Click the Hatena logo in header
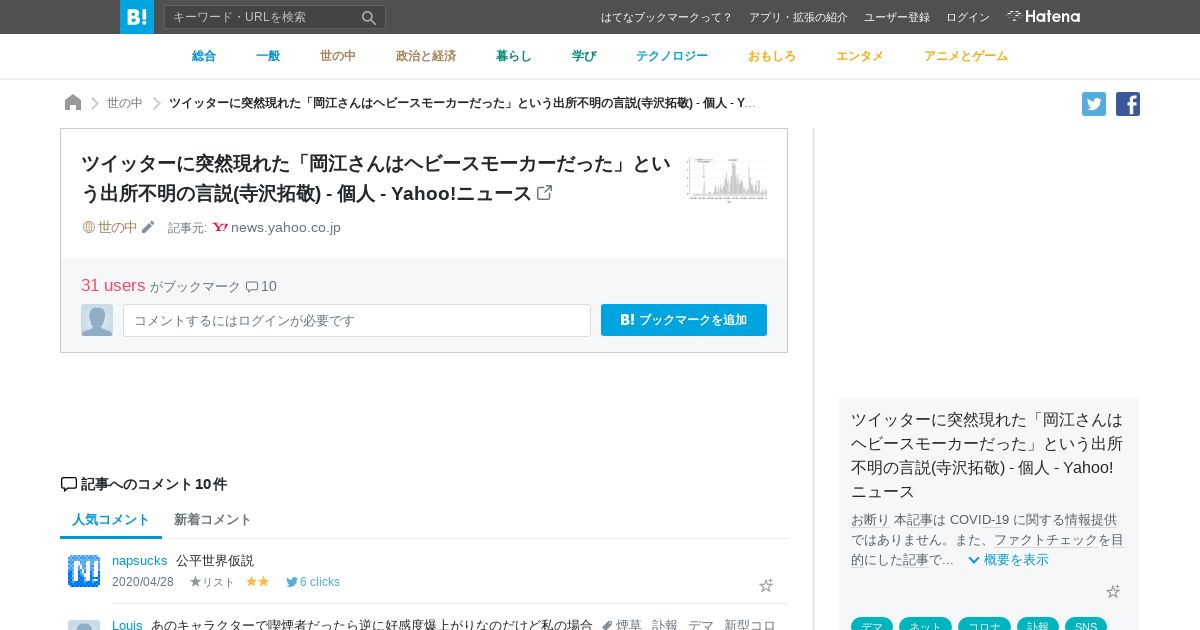The height and width of the screenshot is (630, 1200). coord(1043,17)
